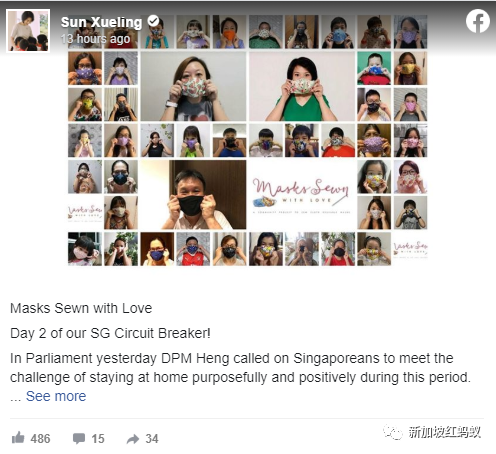This screenshot has height=454, width=496.
Task: Open Sun Xueling's profile picture
Action: 28,30
